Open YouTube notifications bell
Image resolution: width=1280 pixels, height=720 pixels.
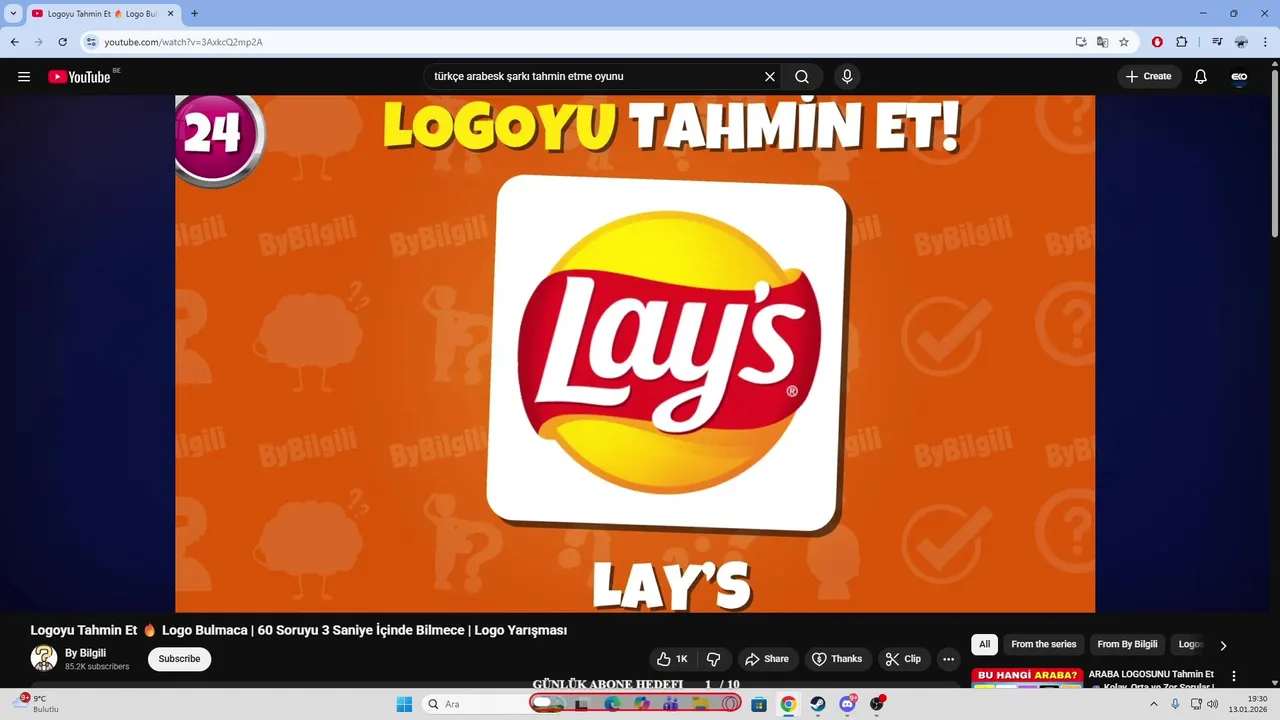coord(1200,77)
